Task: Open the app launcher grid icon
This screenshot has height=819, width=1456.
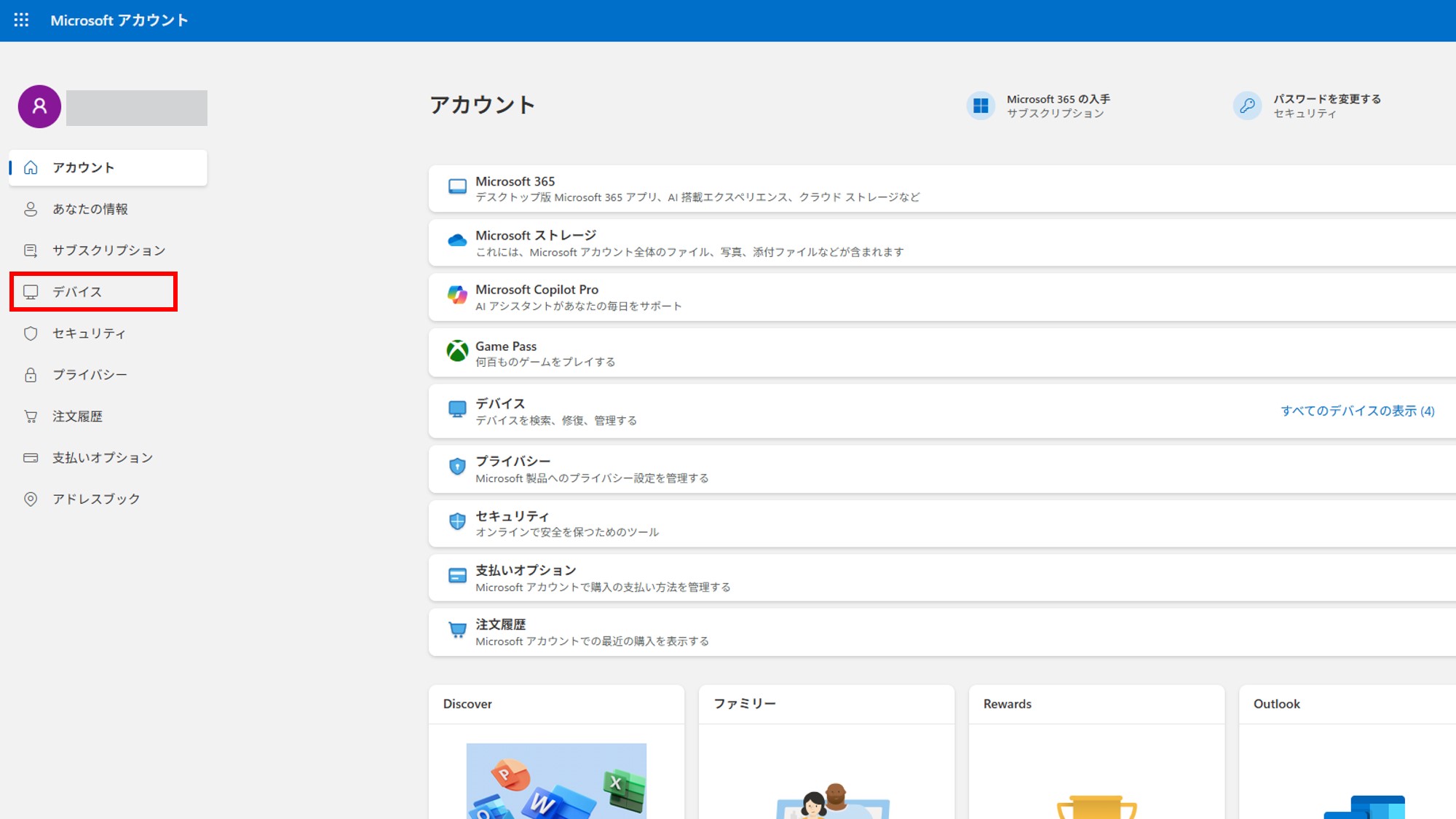Action: pyautogui.click(x=22, y=20)
